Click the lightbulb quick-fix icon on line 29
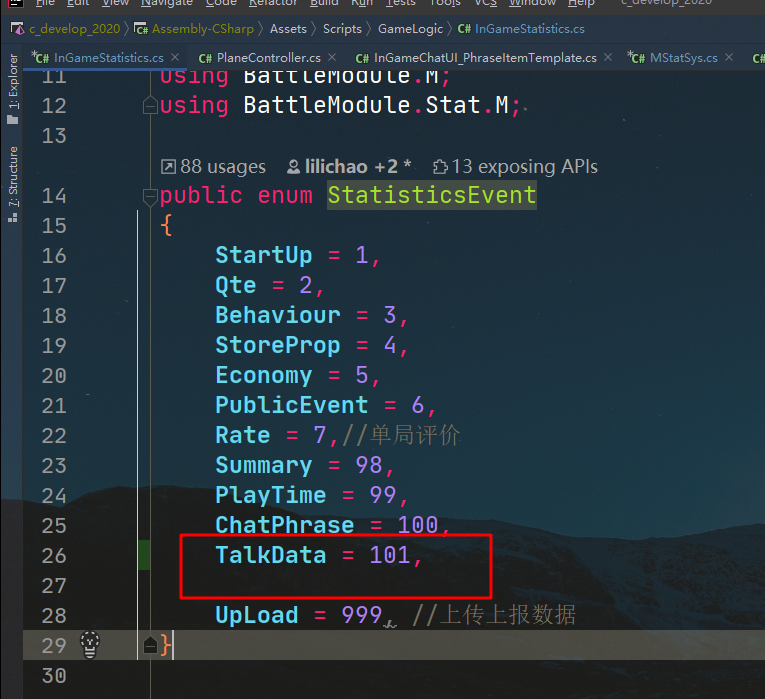This screenshot has height=699, width=765. click(89, 643)
